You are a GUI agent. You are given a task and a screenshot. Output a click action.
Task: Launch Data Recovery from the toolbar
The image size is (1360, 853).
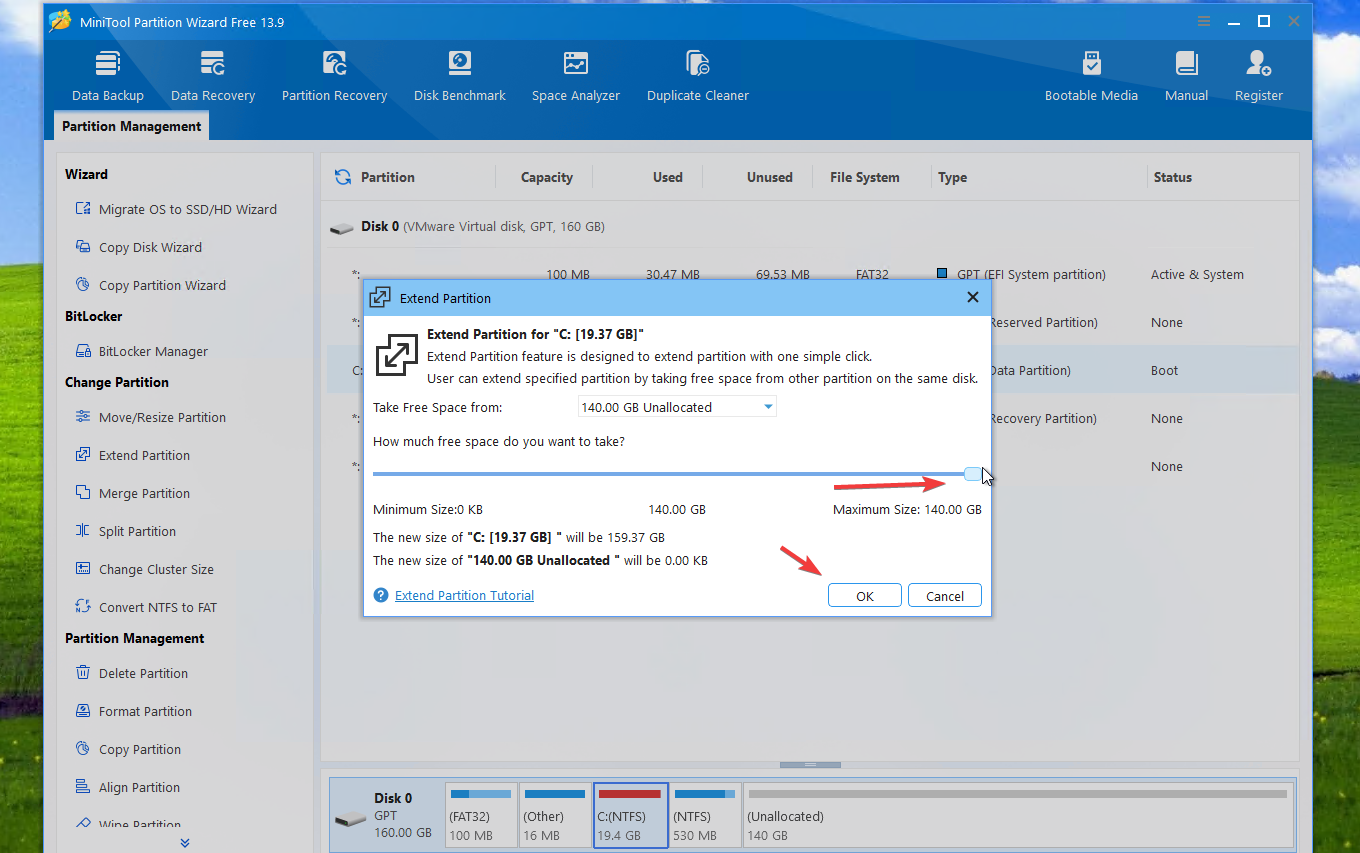(x=213, y=77)
